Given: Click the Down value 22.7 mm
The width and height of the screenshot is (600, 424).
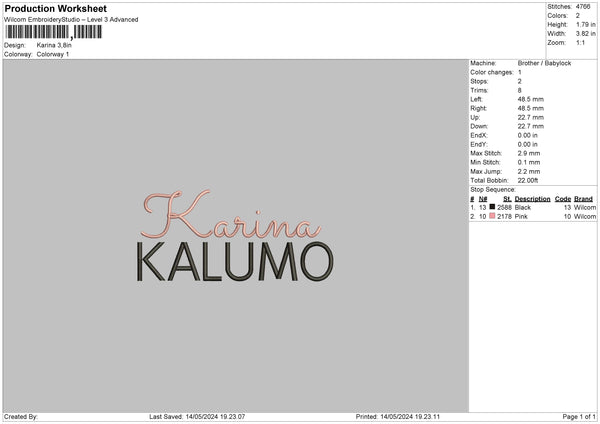Looking at the screenshot, I should (530, 126).
